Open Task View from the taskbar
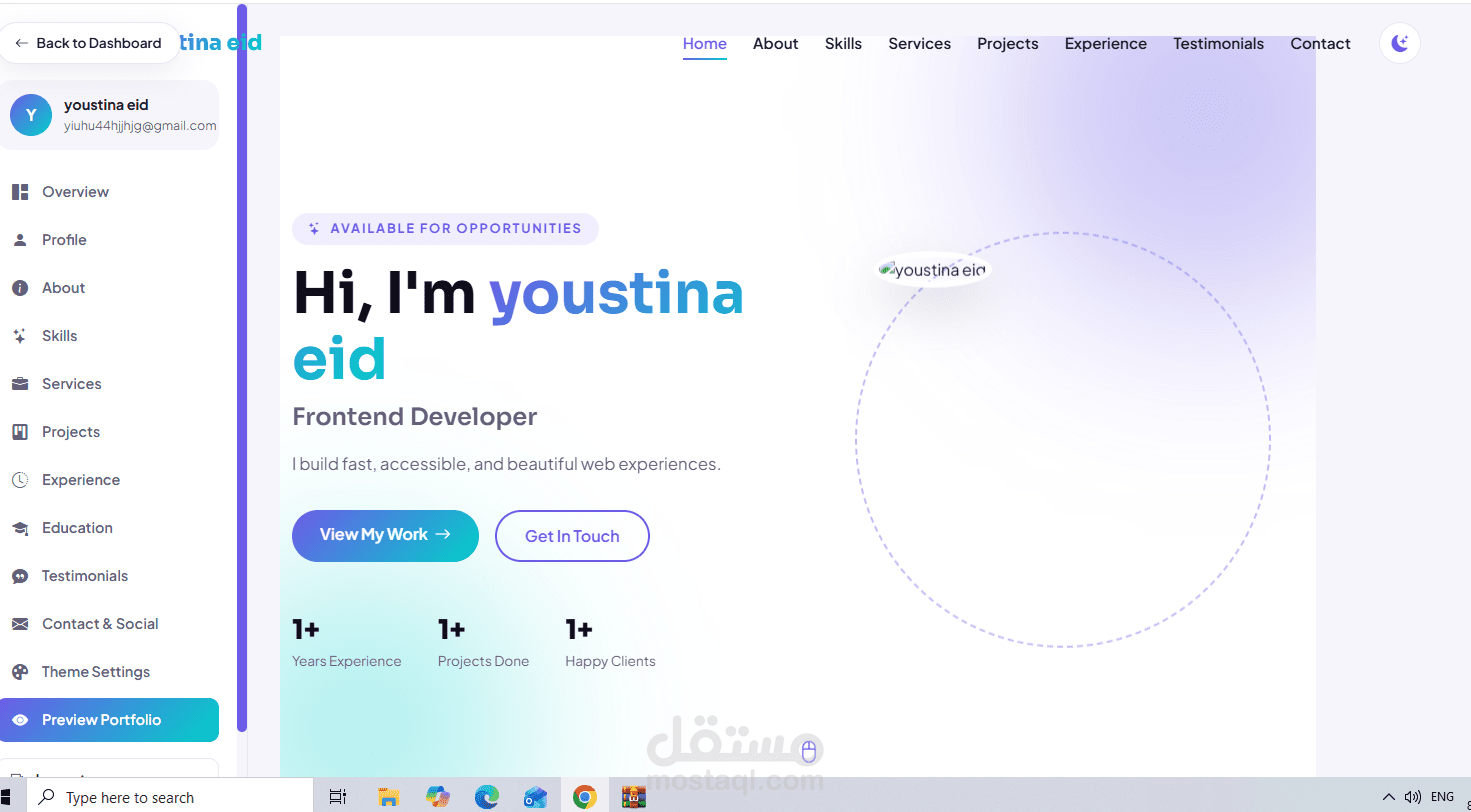The image size is (1471, 812). (338, 797)
